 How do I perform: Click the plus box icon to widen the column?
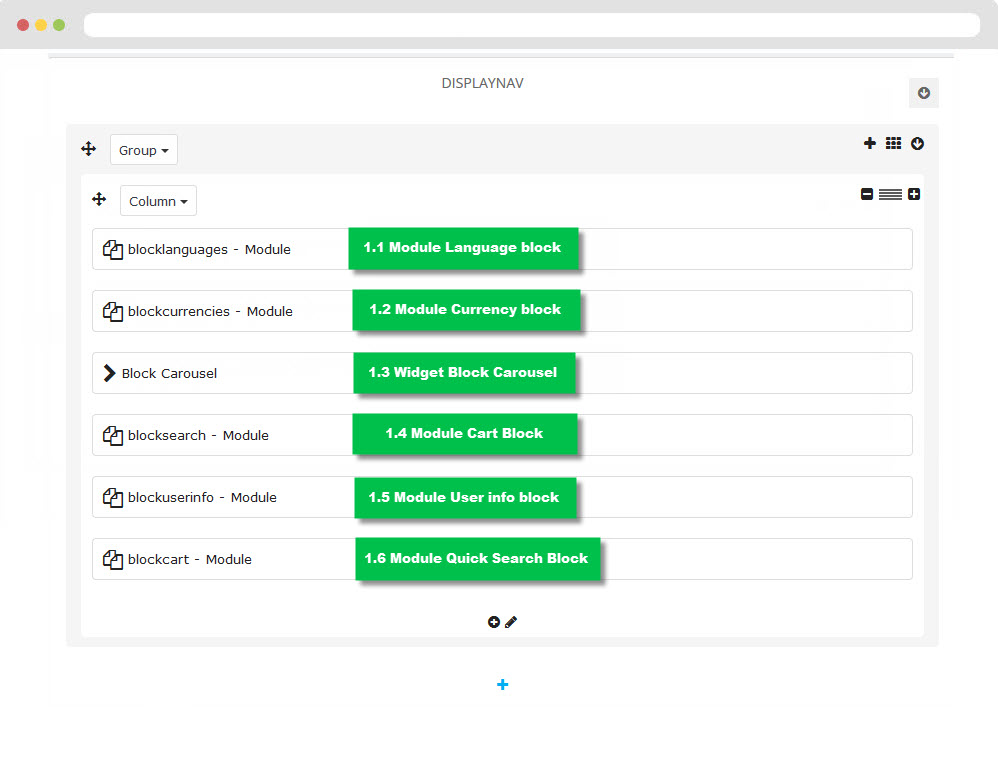[x=914, y=194]
